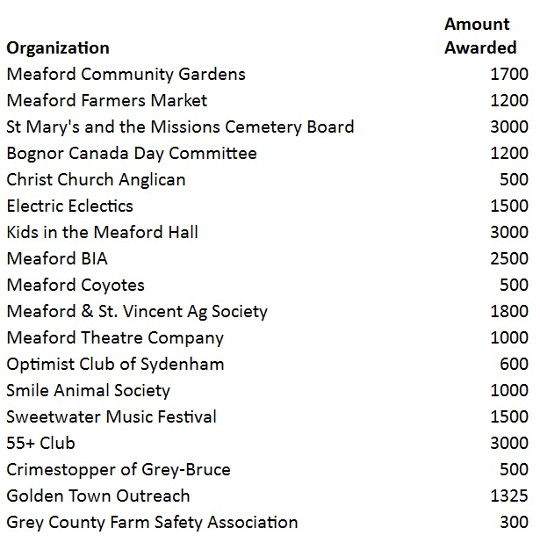The width and height of the screenshot is (540, 550).
Task: Select Meaford & St. Vincent Ag Society
Action: 137,312
